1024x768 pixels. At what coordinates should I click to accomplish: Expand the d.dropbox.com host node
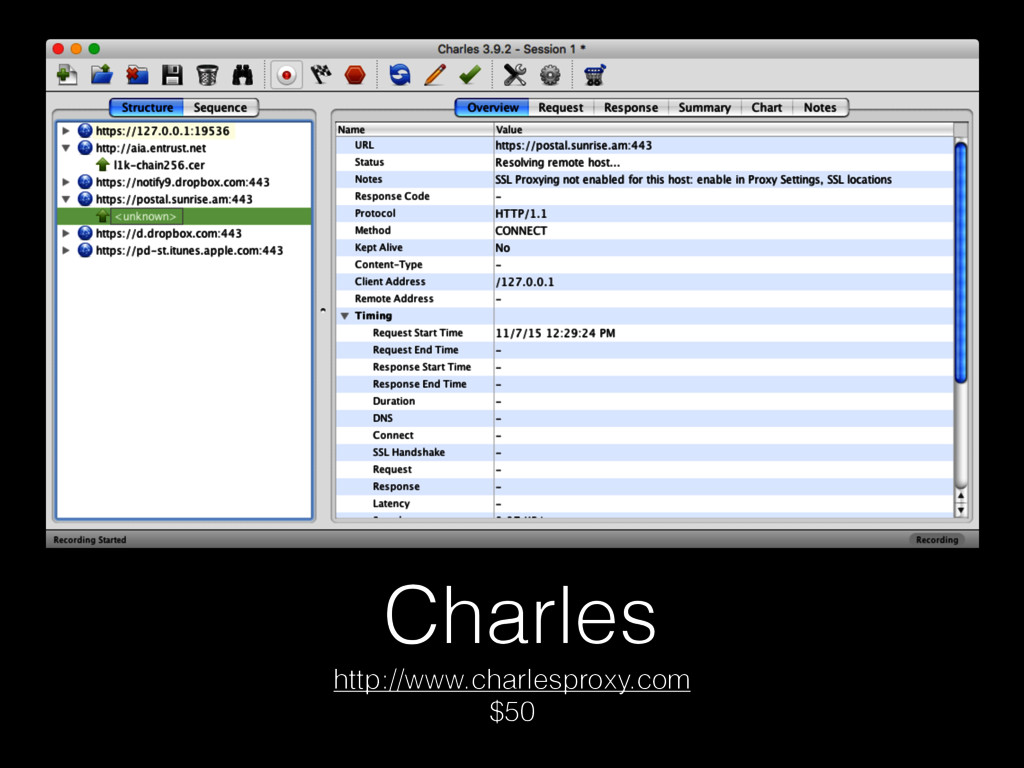pyautogui.click(x=66, y=233)
